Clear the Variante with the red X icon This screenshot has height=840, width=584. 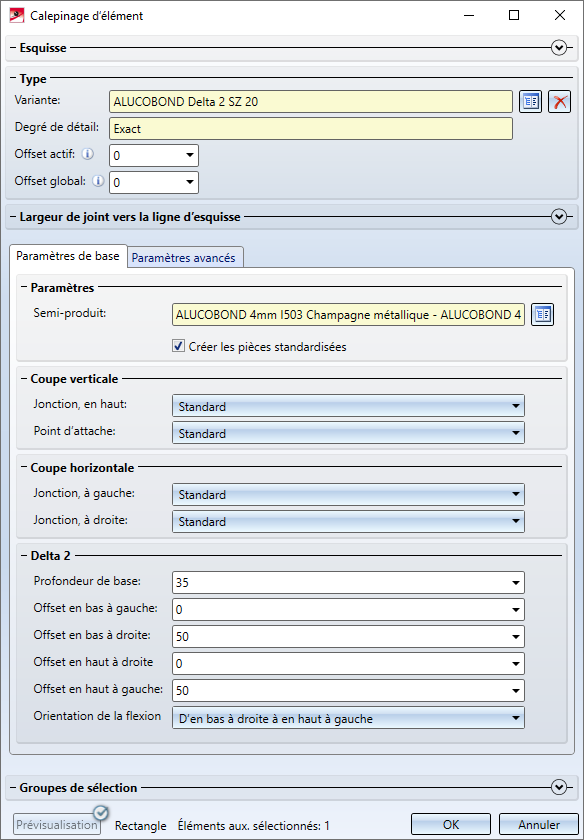pyautogui.click(x=559, y=102)
